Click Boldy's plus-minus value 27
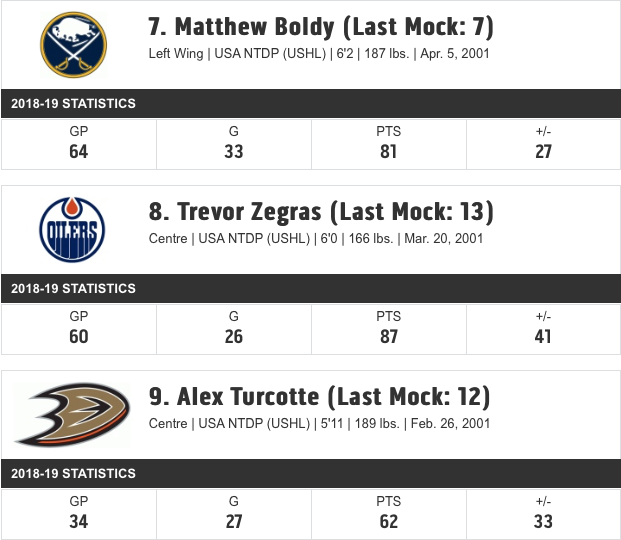 [x=543, y=152]
